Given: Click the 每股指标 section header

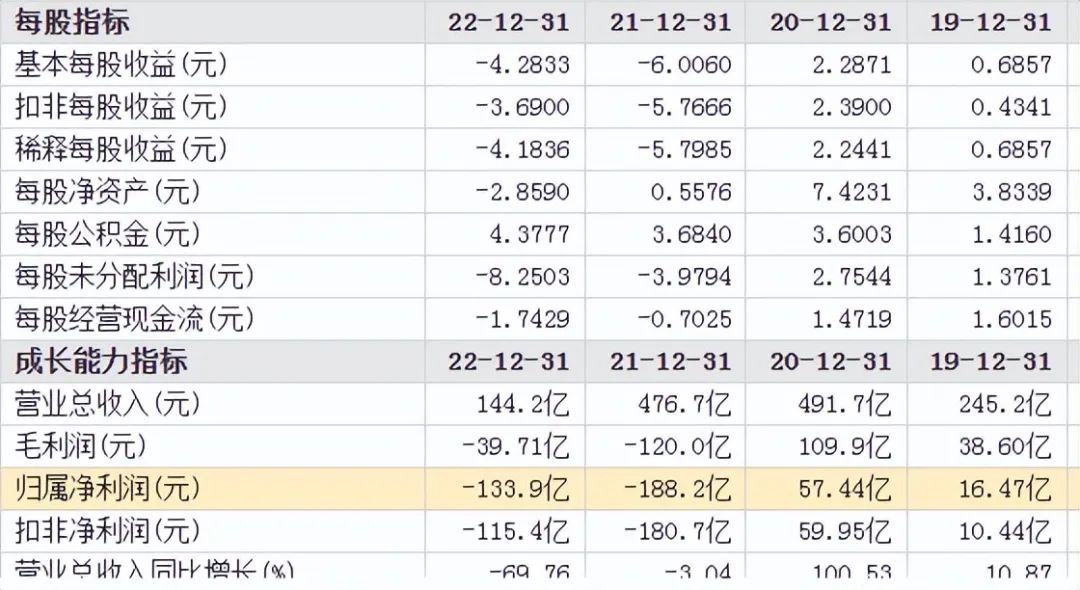Looking at the screenshot, I should pyautogui.click(x=72, y=22).
